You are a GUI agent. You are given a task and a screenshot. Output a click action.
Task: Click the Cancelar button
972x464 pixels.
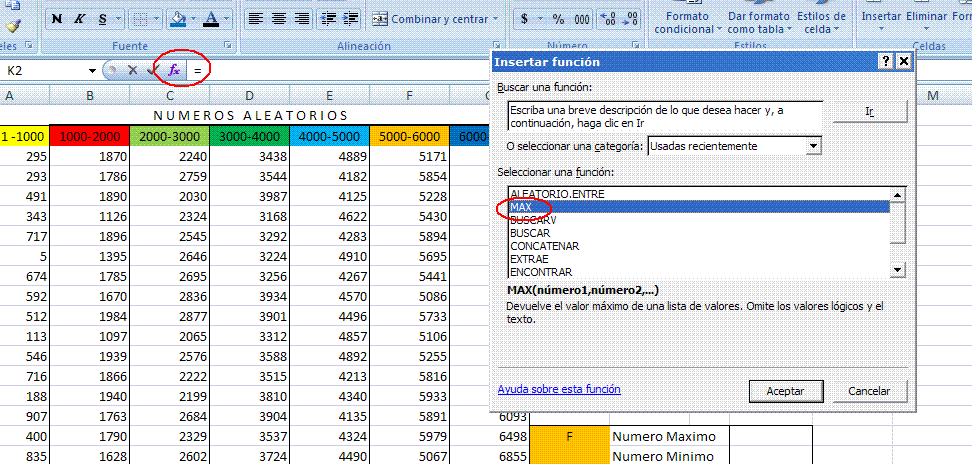pyautogui.click(x=869, y=390)
